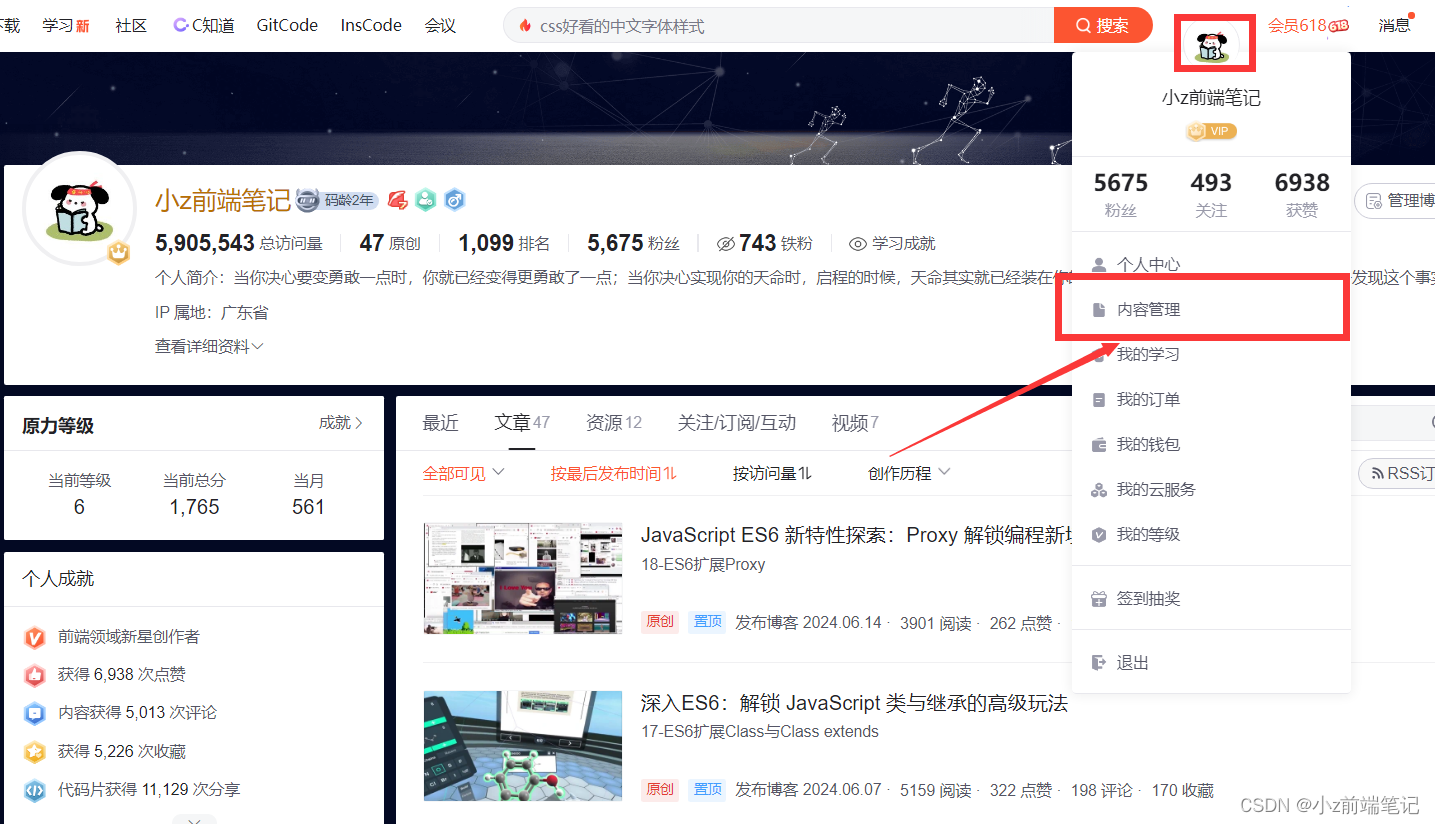Screen dimensions: 1435x824
Task: Click the order icon beside 我的订单
Action: 1099,400
